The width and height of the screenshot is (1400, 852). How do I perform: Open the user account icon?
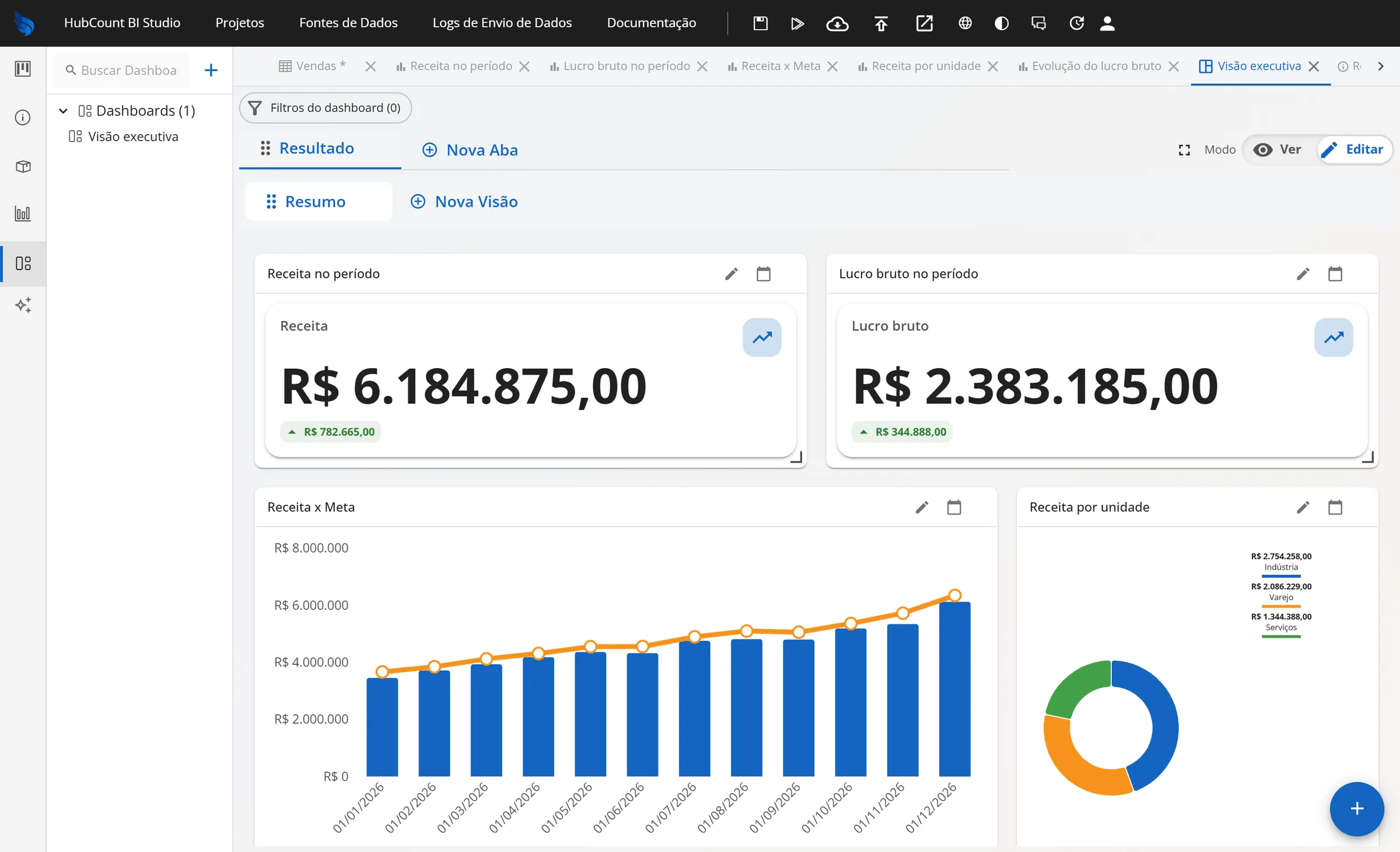tap(1107, 23)
